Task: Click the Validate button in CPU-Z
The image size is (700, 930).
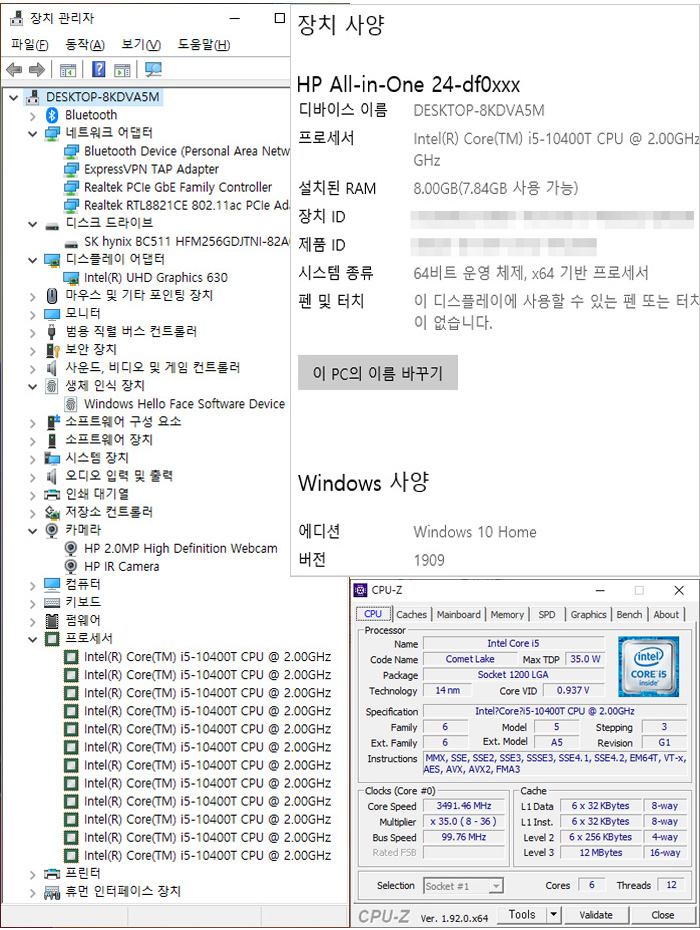Action: 596,914
